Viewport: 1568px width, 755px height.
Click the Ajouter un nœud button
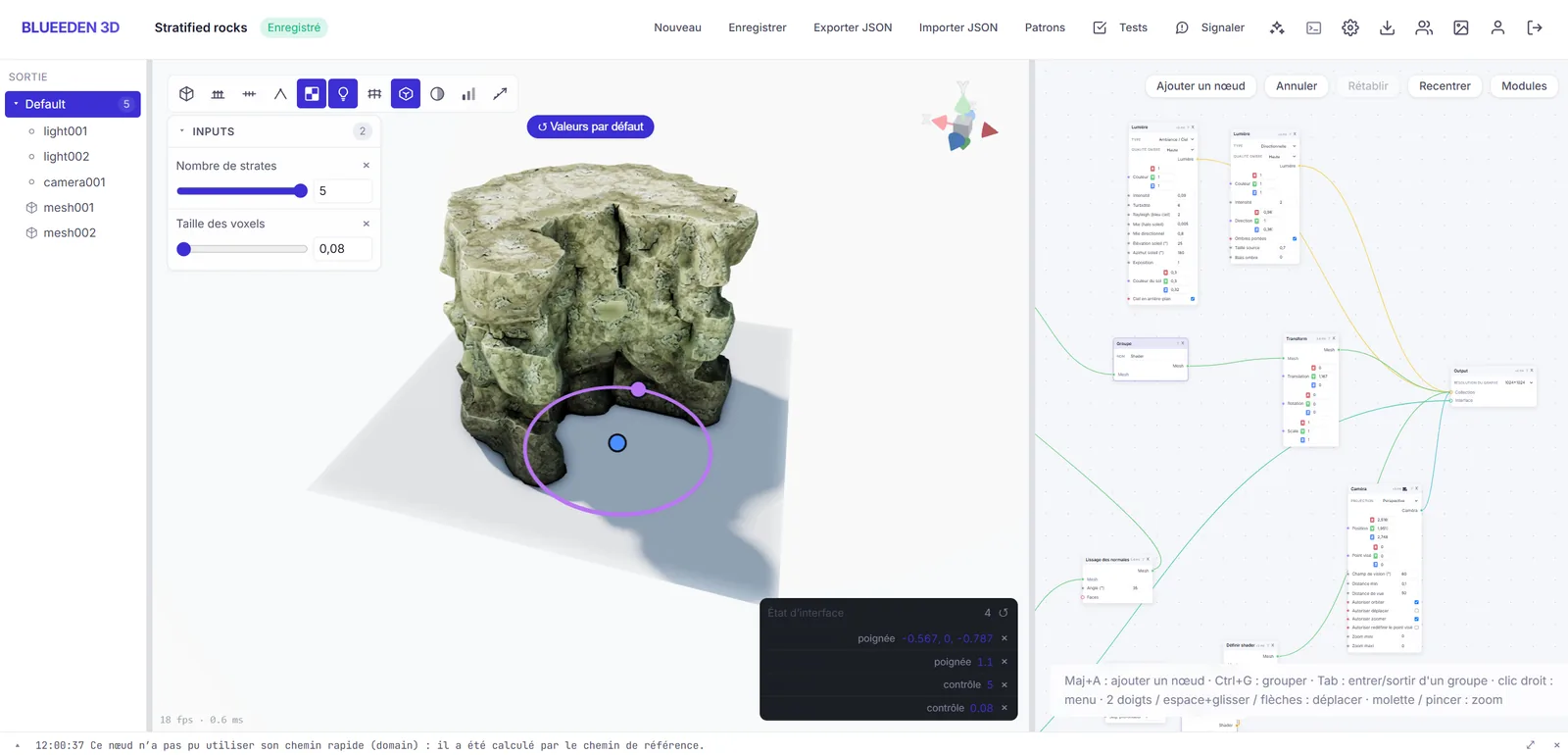(1200, 86)
